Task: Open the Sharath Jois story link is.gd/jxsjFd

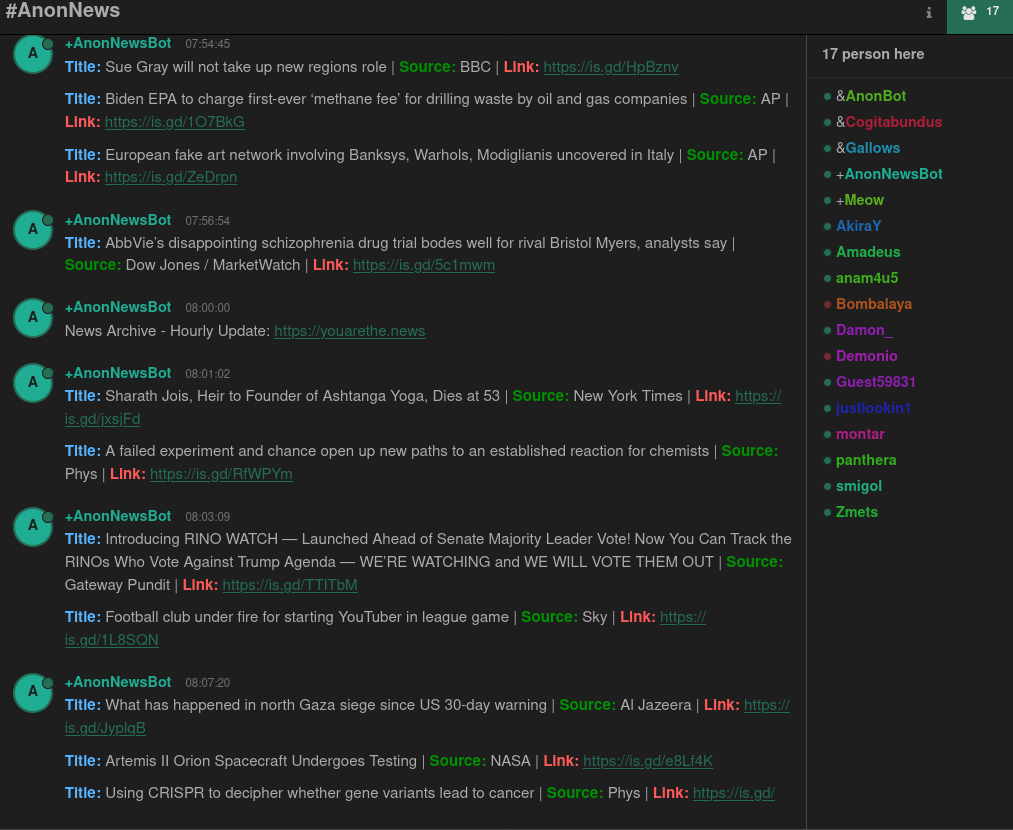Action: 102,419
